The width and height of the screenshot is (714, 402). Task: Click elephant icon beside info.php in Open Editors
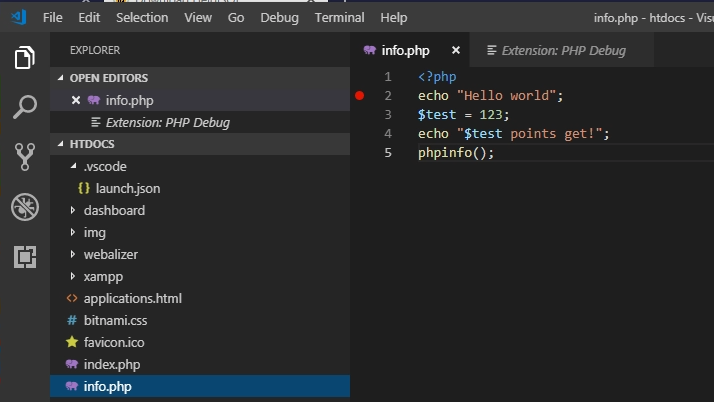pyautogui.click(x=94, y=100)
